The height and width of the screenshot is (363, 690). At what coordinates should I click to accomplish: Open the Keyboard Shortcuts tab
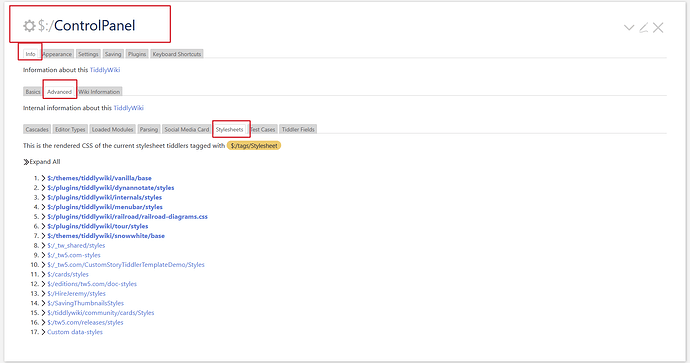click(177, 54)
